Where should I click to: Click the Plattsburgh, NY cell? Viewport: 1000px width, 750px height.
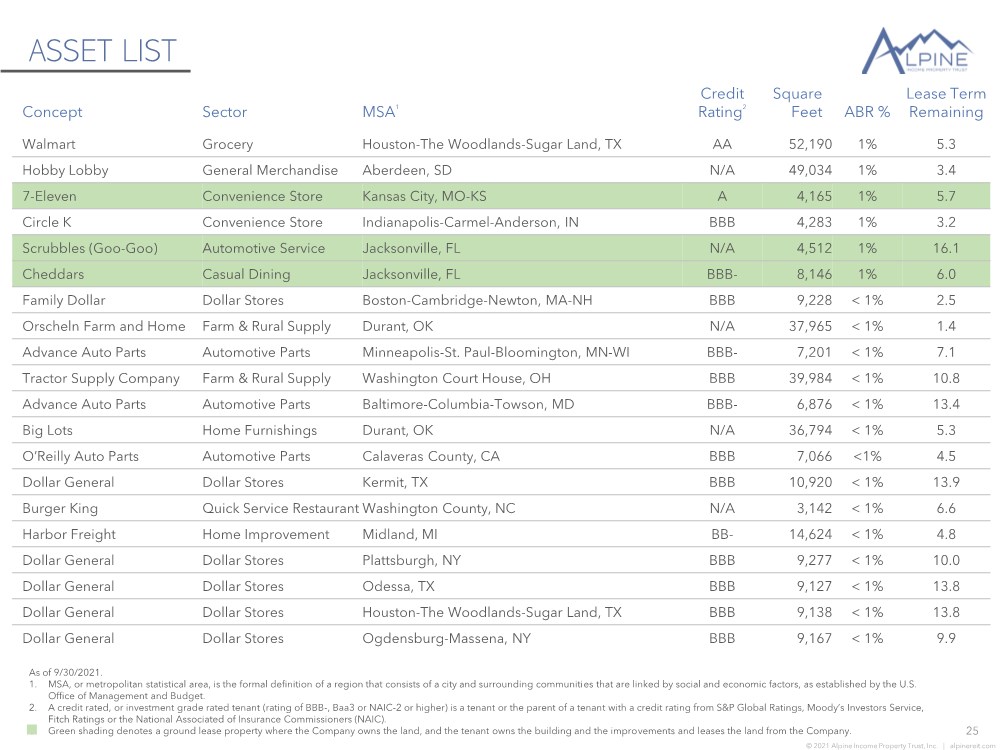pos(411,561)
